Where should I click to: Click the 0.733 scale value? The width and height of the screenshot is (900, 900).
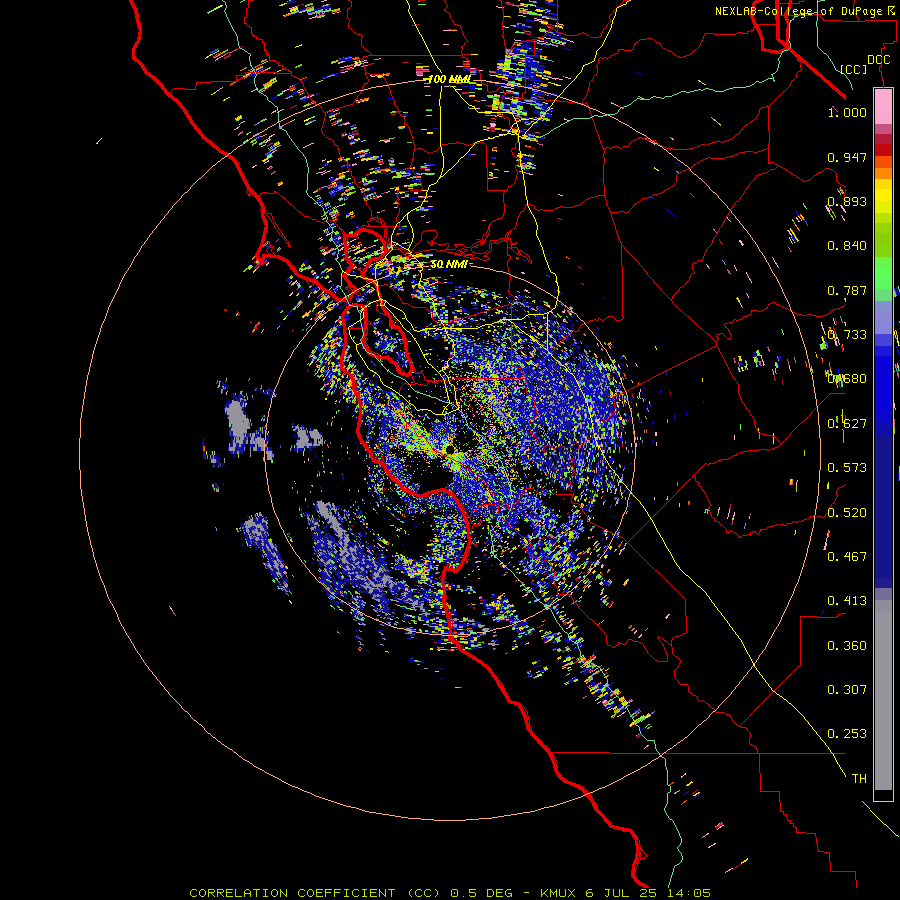tap(847, 335)
